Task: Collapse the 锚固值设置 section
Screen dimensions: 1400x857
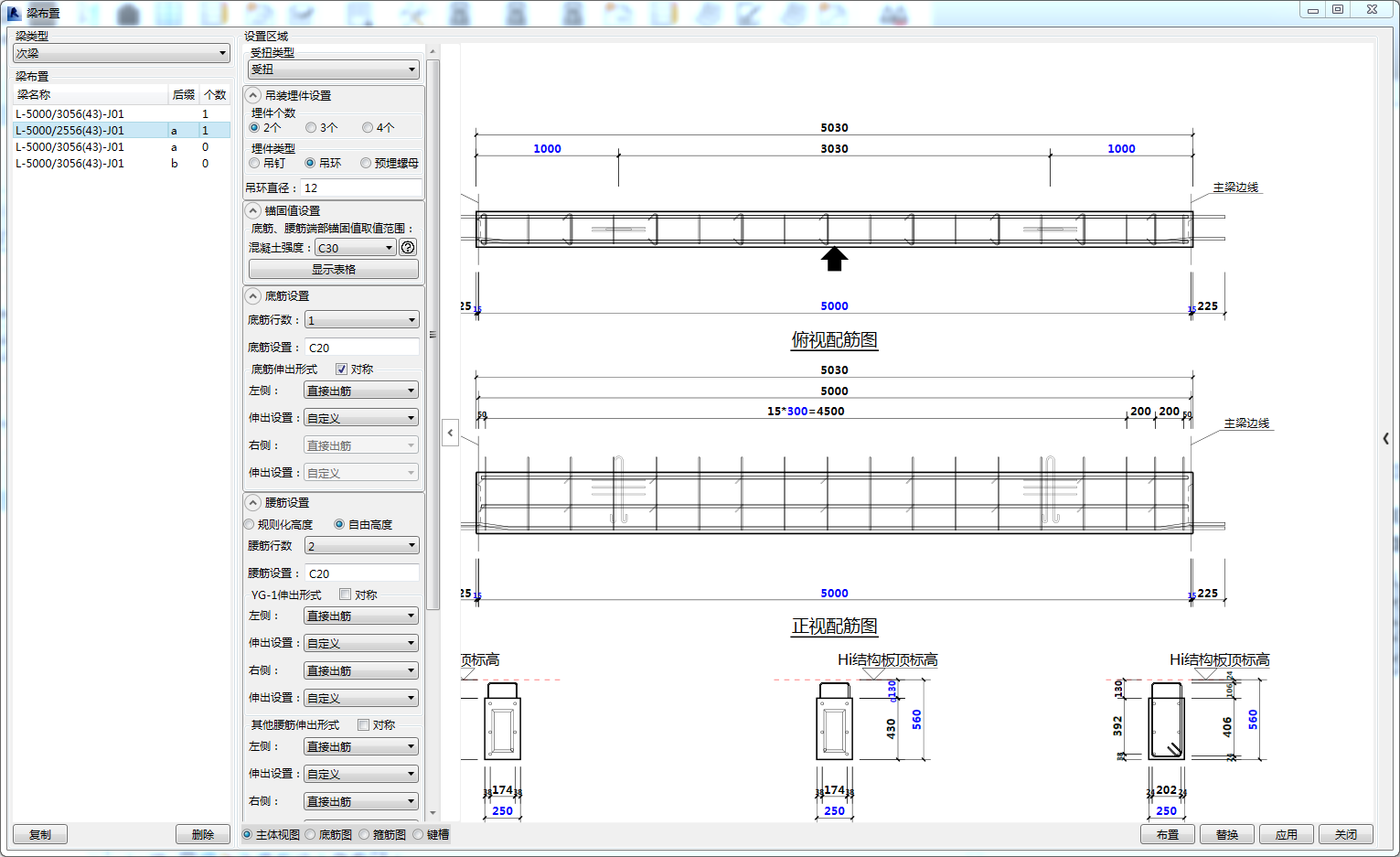Action: click(253, 210)
